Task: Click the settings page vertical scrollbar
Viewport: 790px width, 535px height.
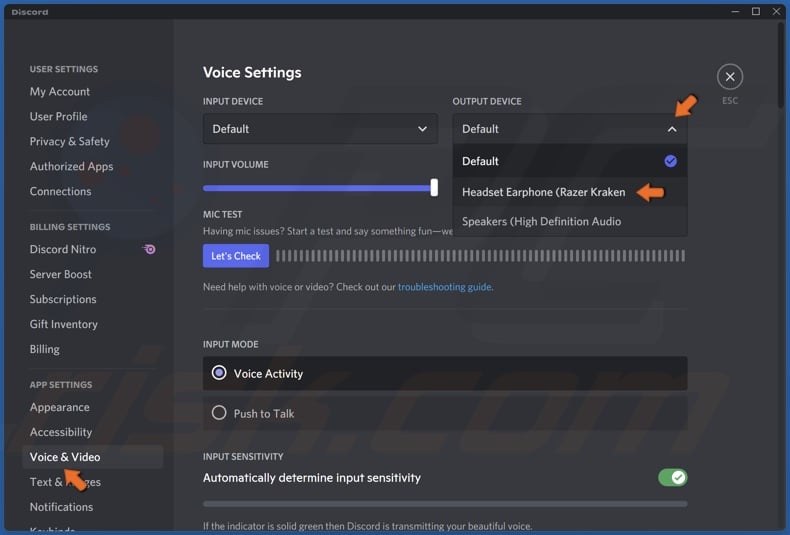Action: [780, 65]
